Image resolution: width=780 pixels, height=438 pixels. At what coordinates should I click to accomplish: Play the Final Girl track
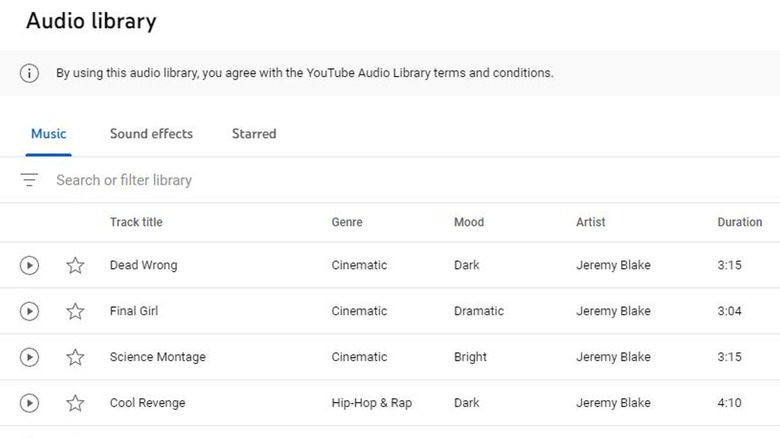tap(30, 311)
